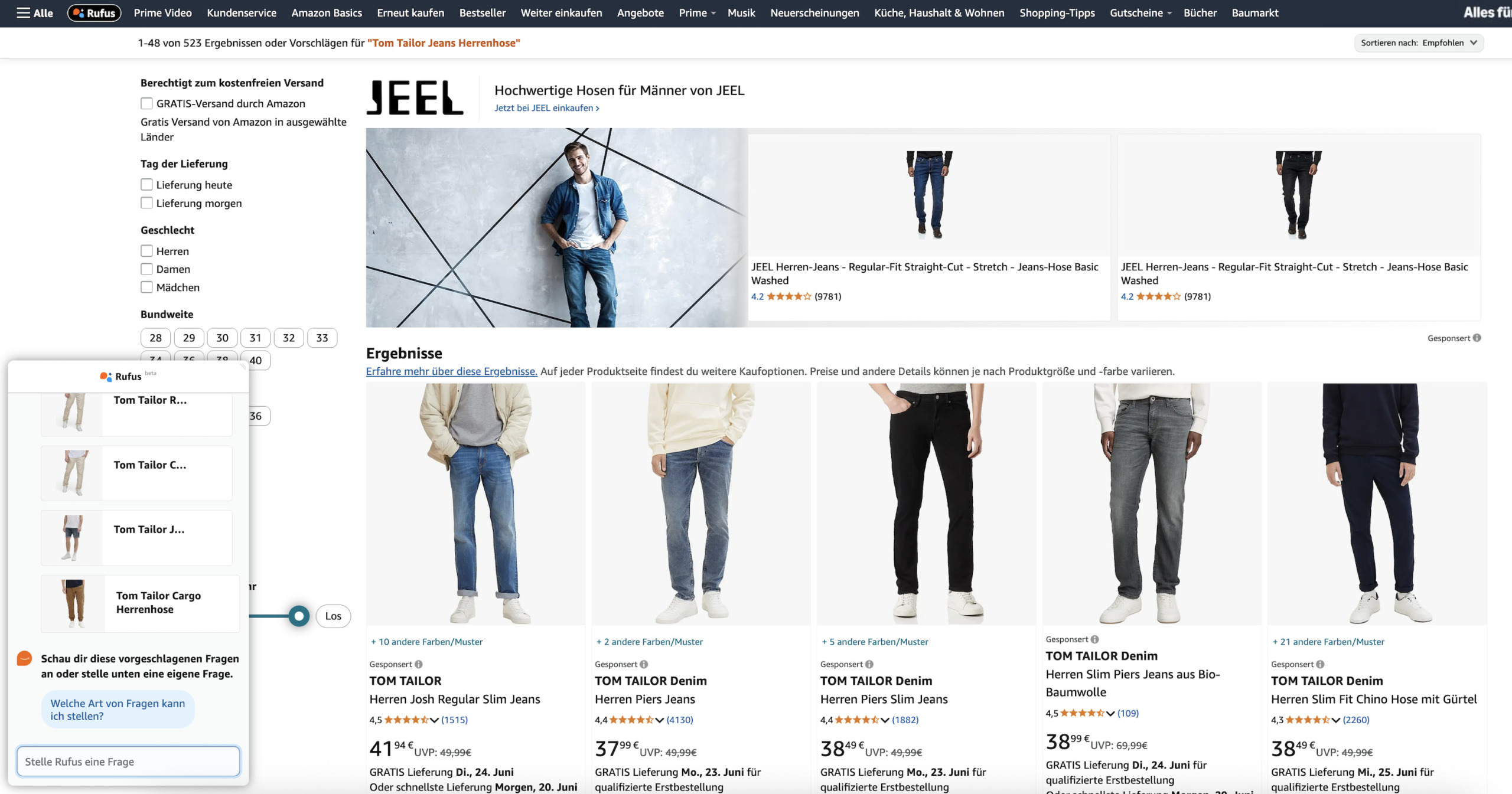Check the Lieferung morgen filter

146,203
